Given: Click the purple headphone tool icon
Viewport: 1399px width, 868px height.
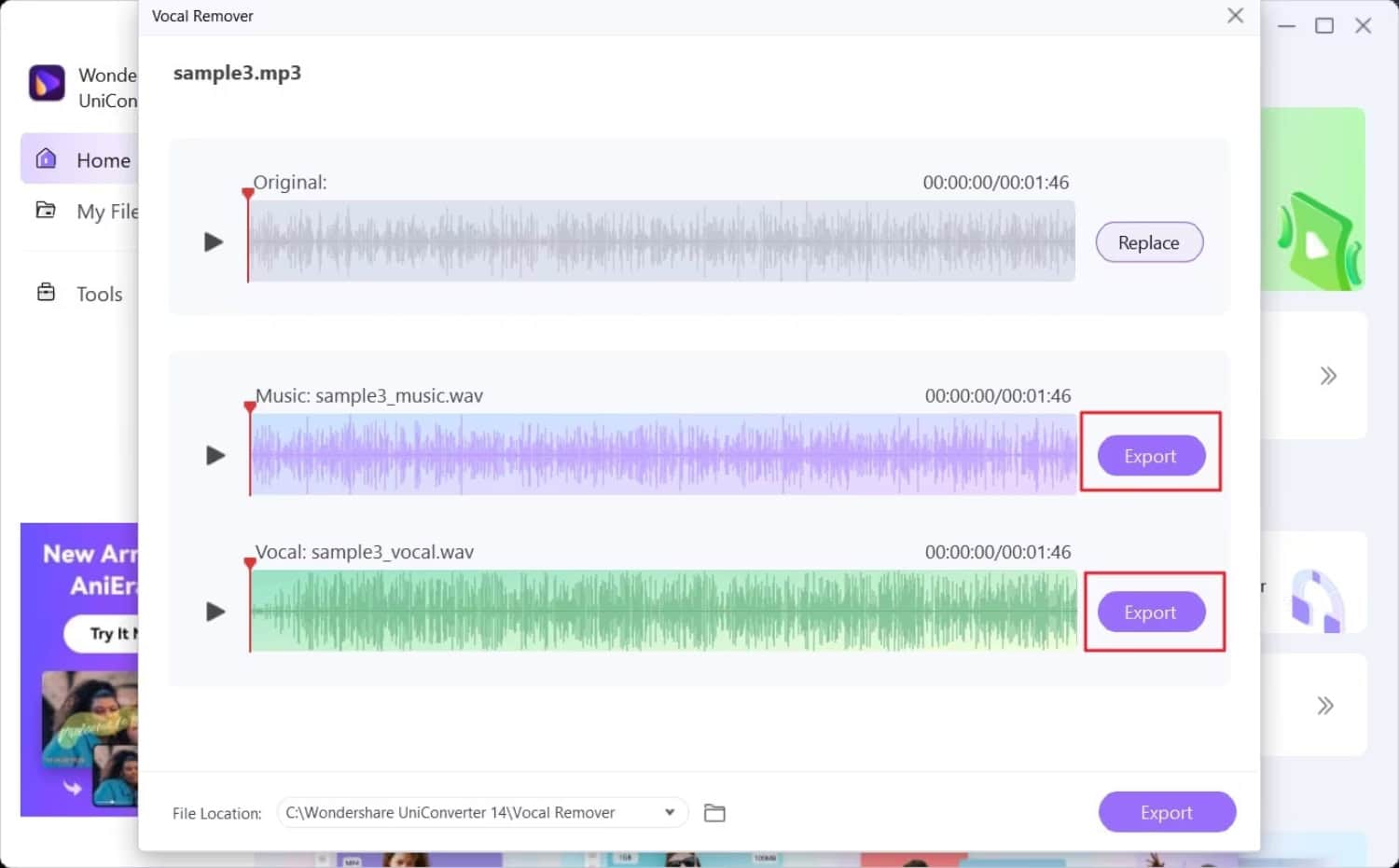Looking at the screenshot, I should click(x=1317, y=600).
